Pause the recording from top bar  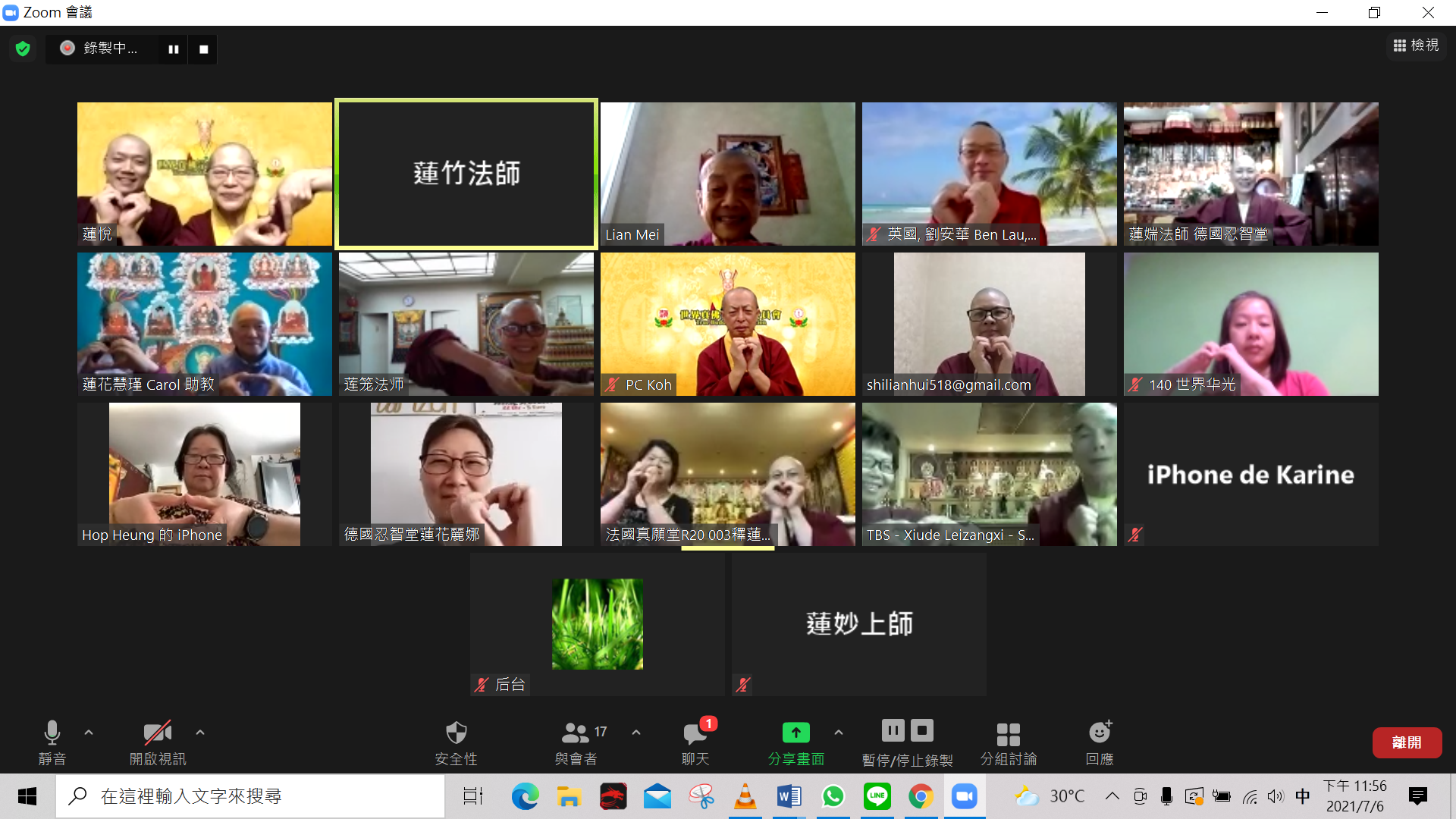click(174, 49)
